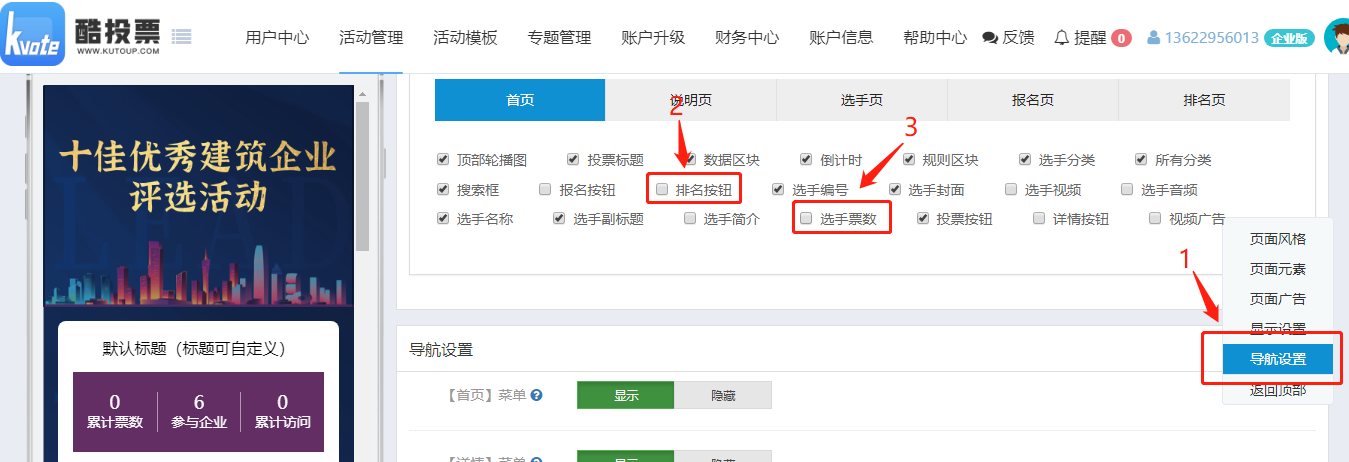The height and width of the screenshot is (462, 1349).
Task: Open 帮助中心 menu
Action: click(x=935, y=38)
